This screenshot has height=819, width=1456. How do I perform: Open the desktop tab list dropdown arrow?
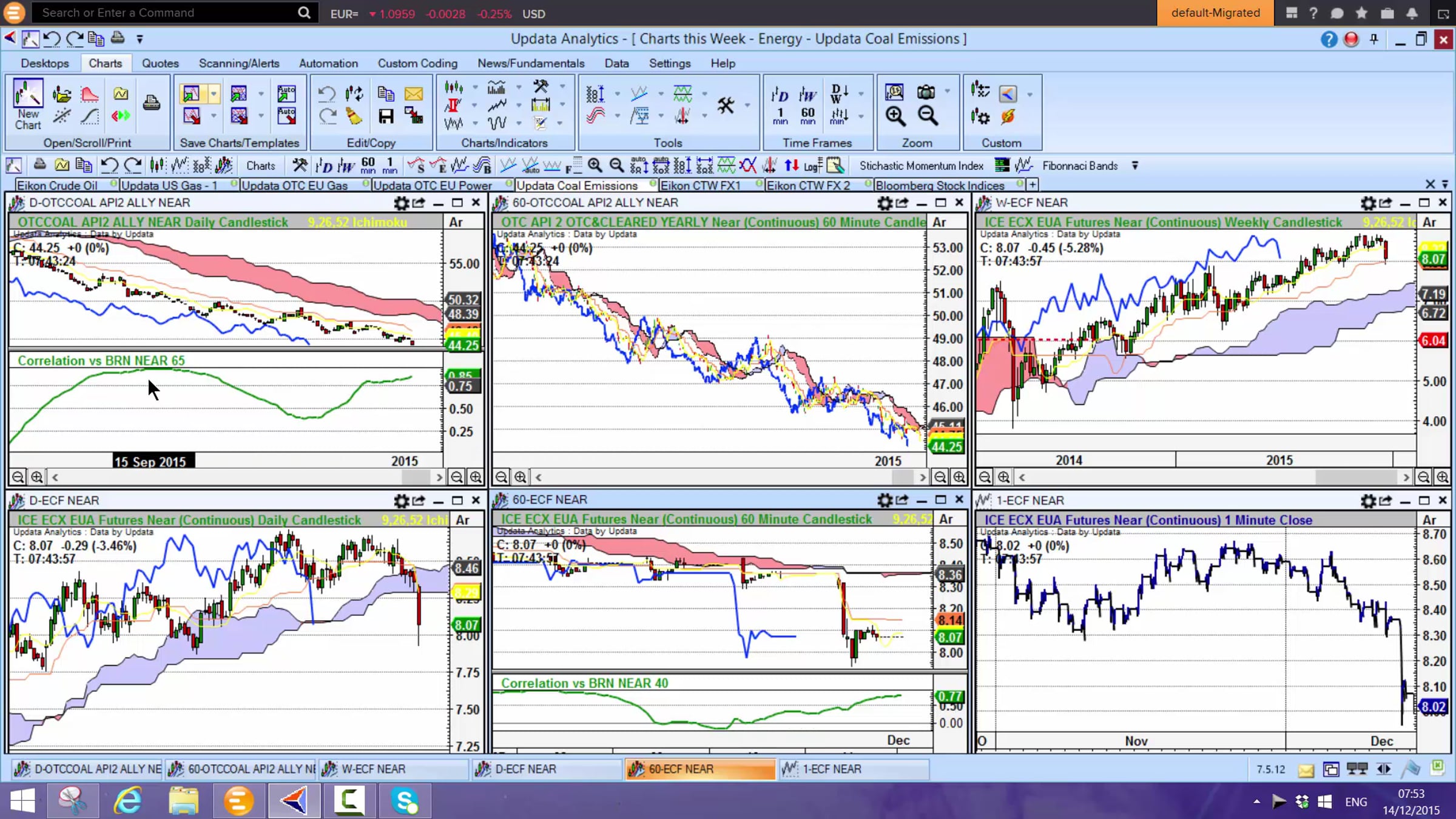pos(1444,184)
